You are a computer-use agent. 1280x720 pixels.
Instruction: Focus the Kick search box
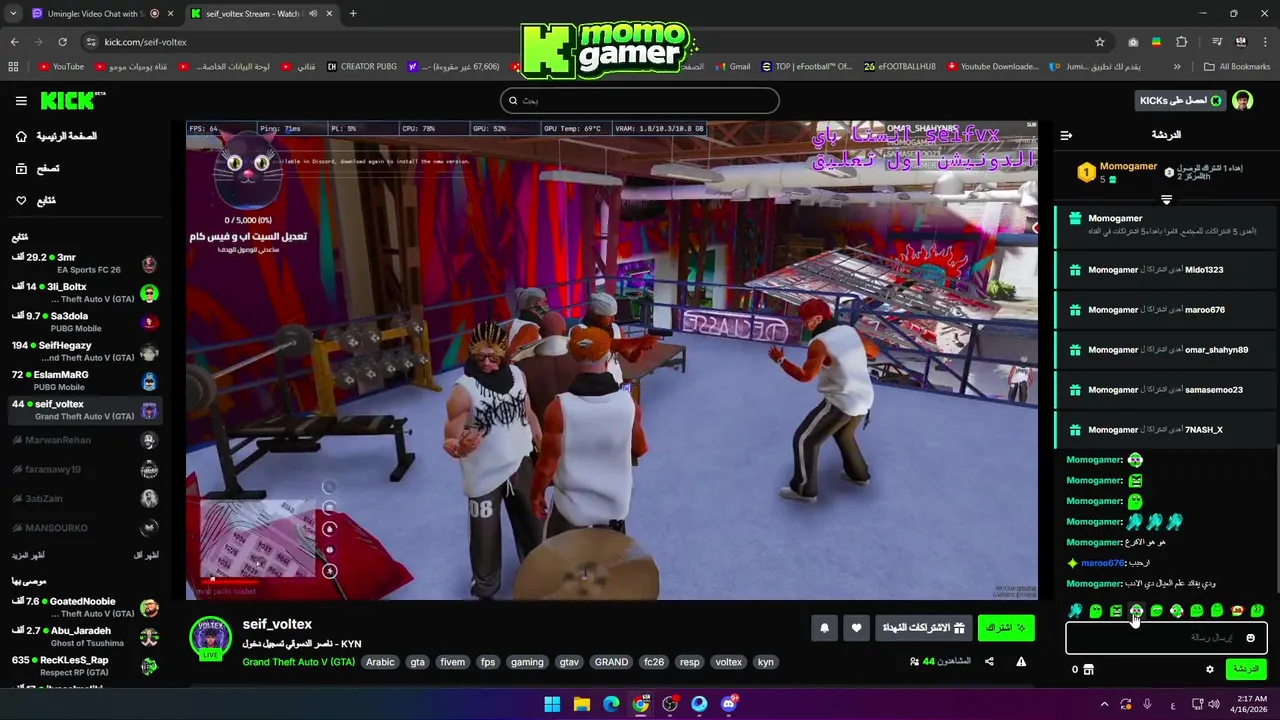(x=639, y=100)
